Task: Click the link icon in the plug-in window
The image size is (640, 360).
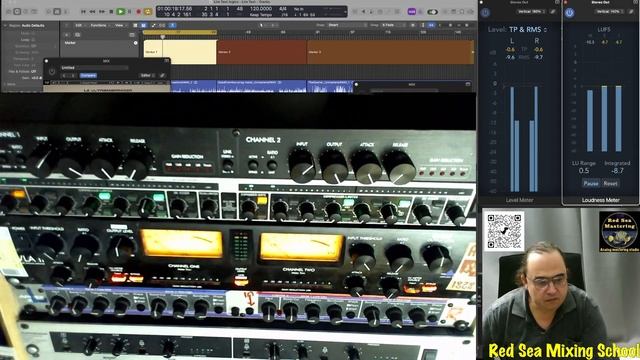Action: [x=162, y=76]
